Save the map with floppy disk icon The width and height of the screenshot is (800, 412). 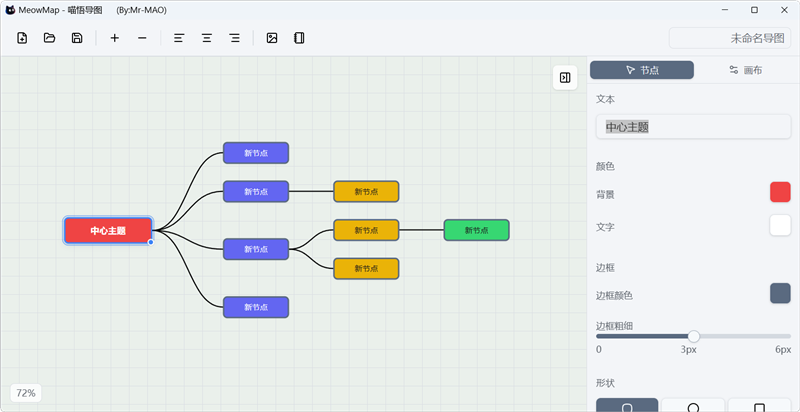pos(77,38)
